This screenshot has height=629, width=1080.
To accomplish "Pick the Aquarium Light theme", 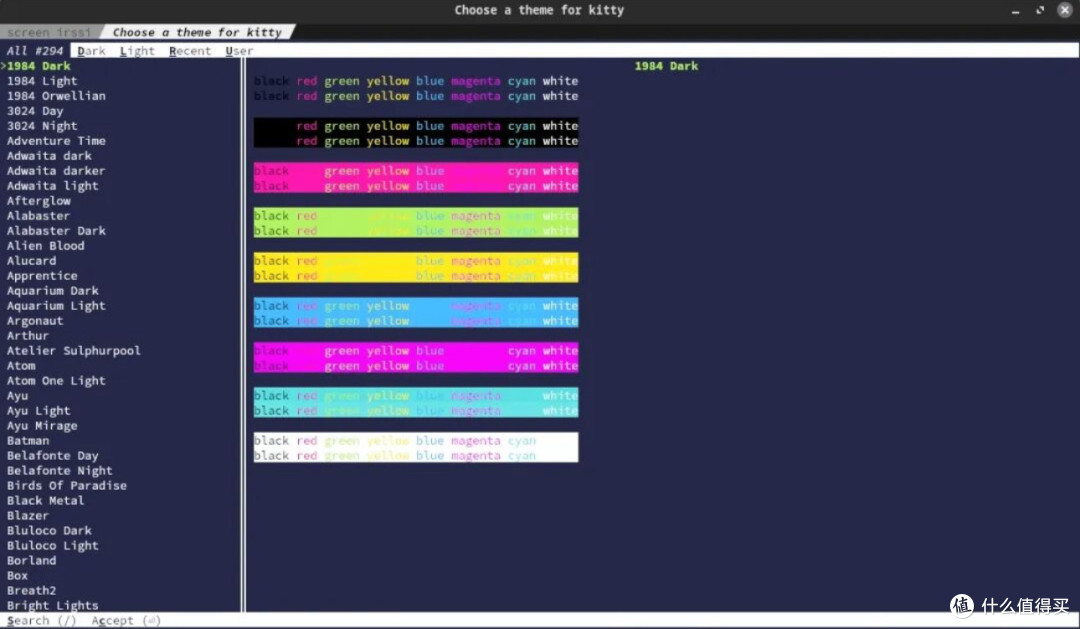I will [56, 306].
